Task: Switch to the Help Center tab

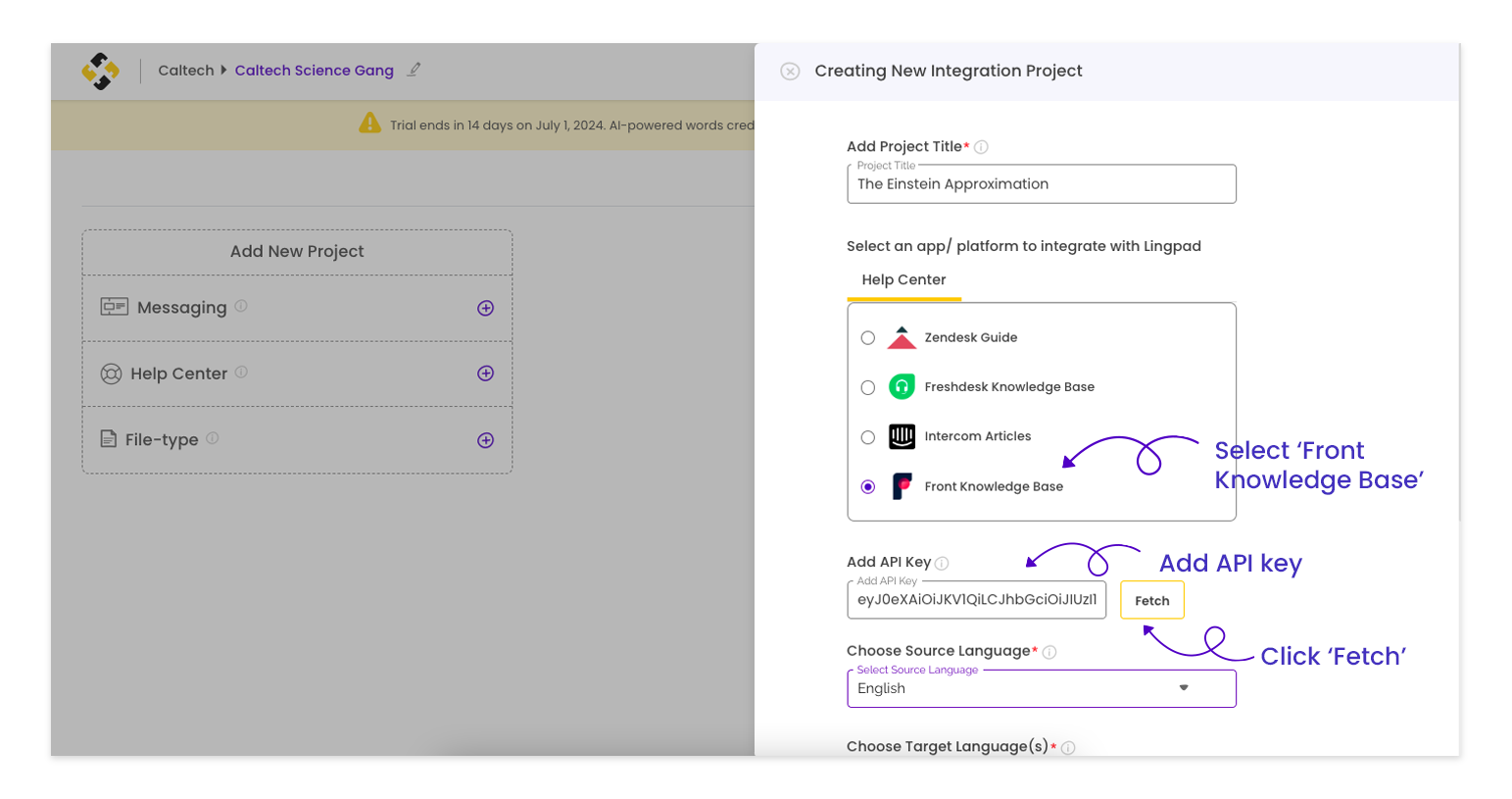Action: 903,280
